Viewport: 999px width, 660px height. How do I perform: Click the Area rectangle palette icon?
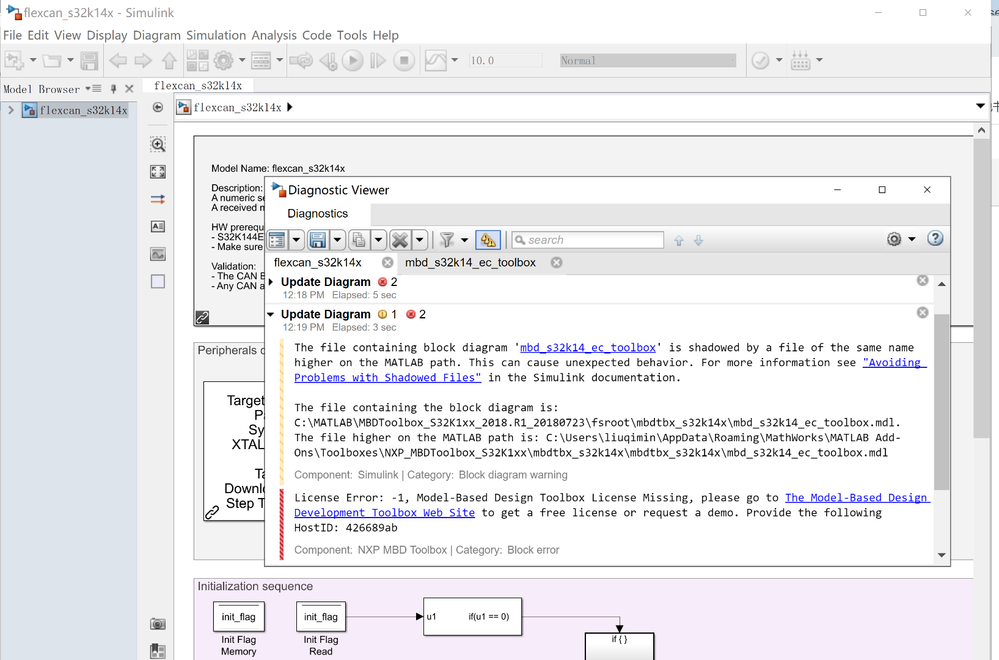click(158, 282)
